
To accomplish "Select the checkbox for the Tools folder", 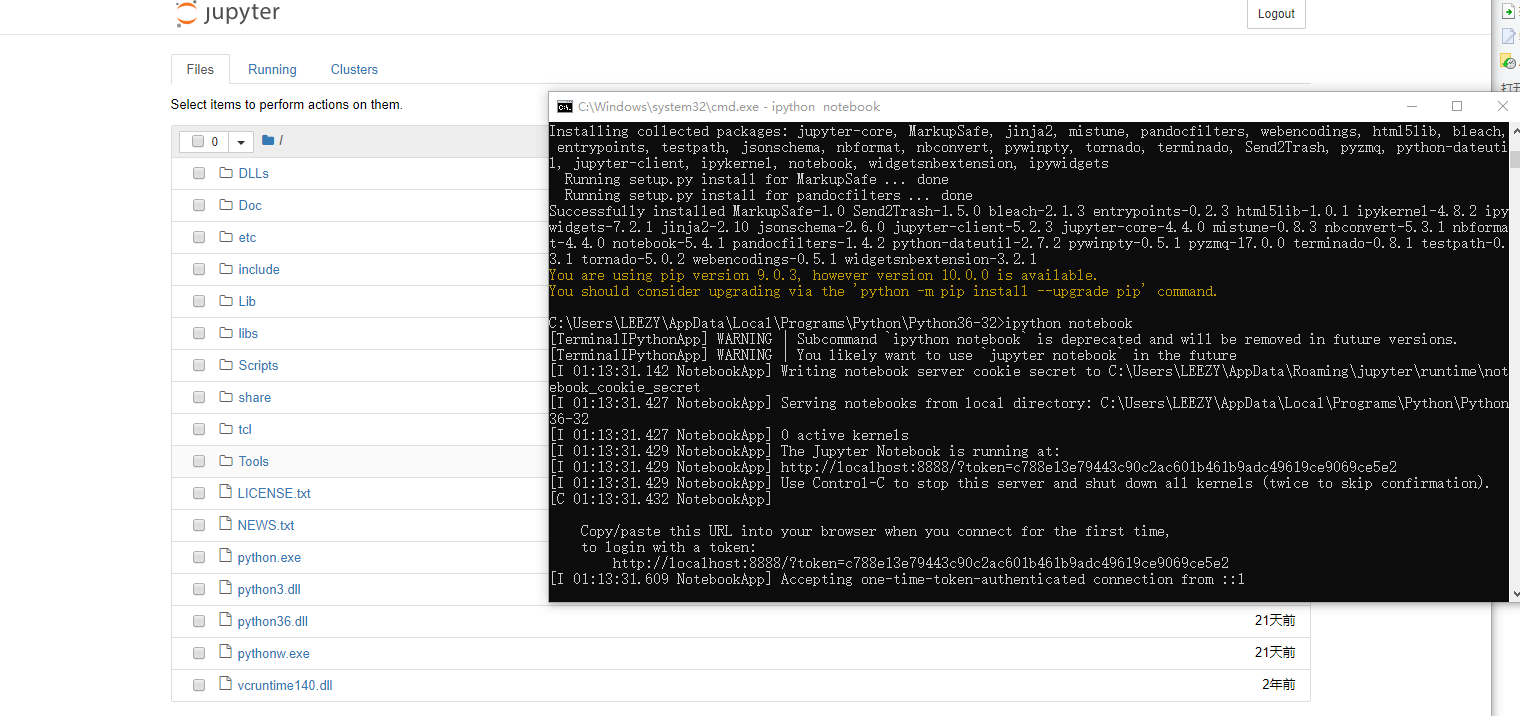I will [x=199, y=461].
